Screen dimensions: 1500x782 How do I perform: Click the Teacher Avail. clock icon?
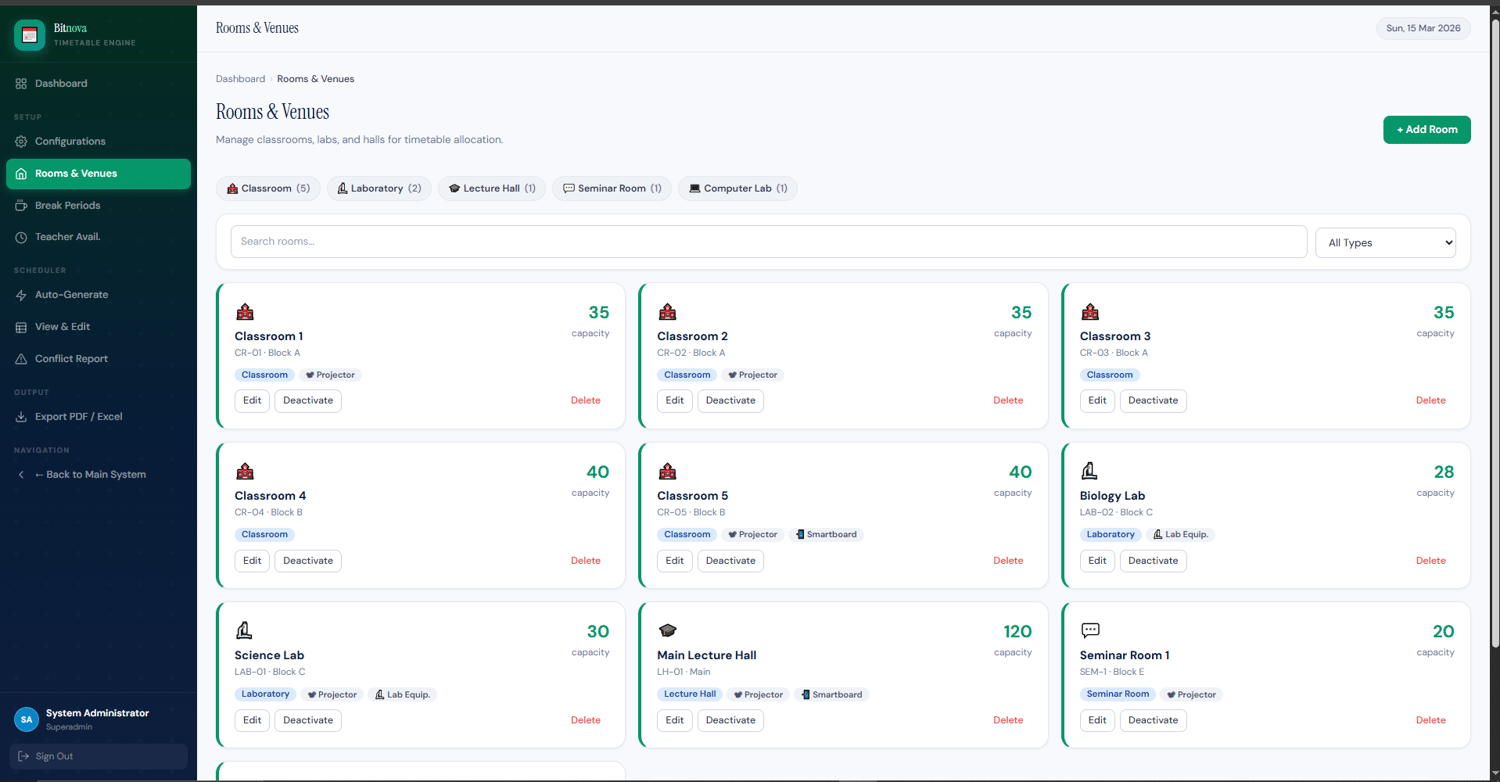(21, 238)
